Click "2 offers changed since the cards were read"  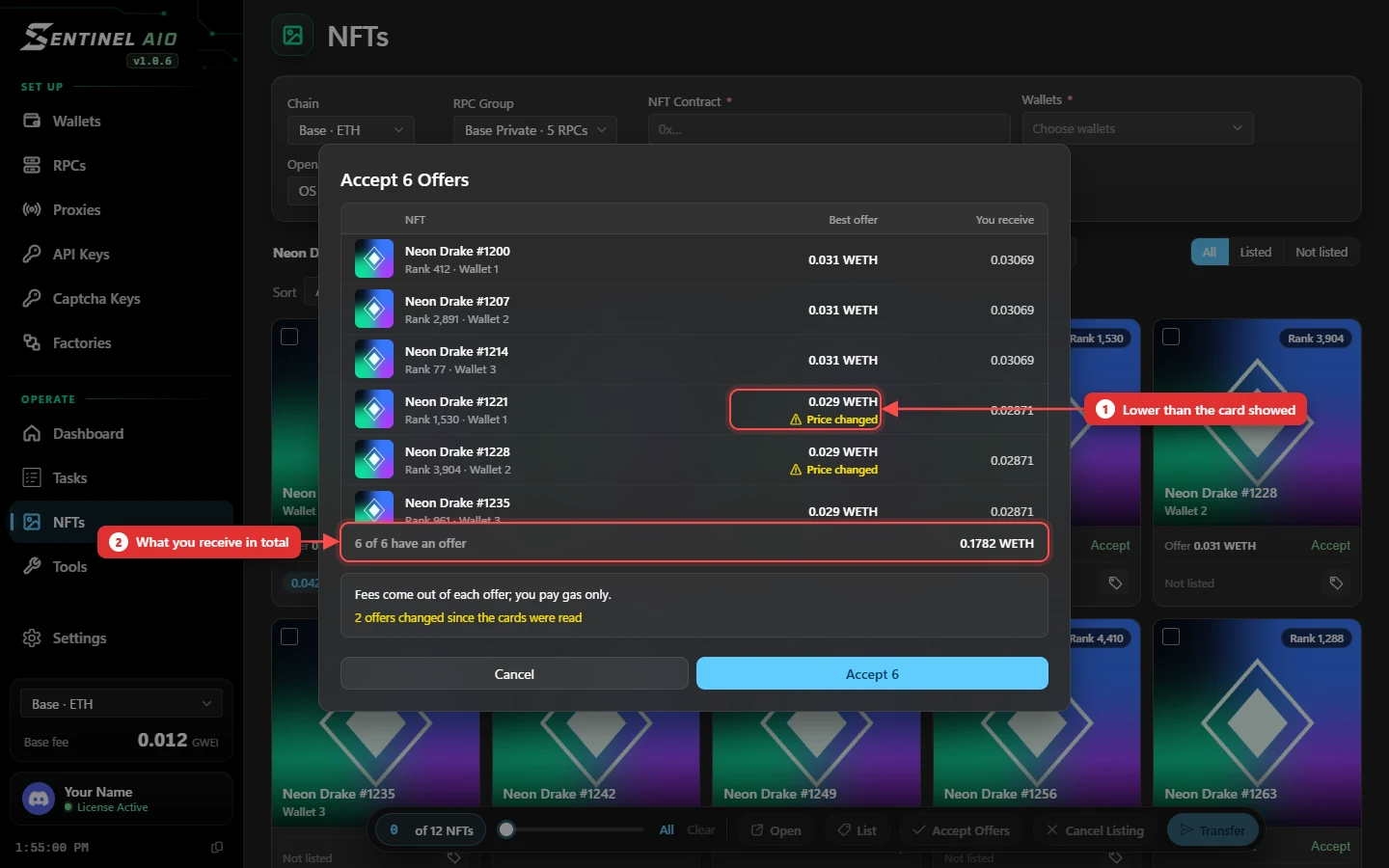pyautogui.click(x=468, y=617)
